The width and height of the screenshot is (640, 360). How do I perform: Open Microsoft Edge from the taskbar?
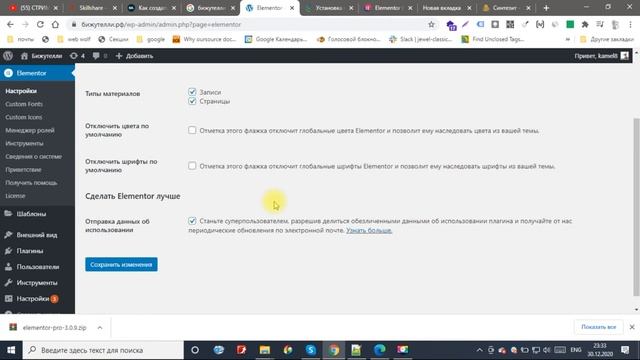pyautogui.click(x=380, y=350)
